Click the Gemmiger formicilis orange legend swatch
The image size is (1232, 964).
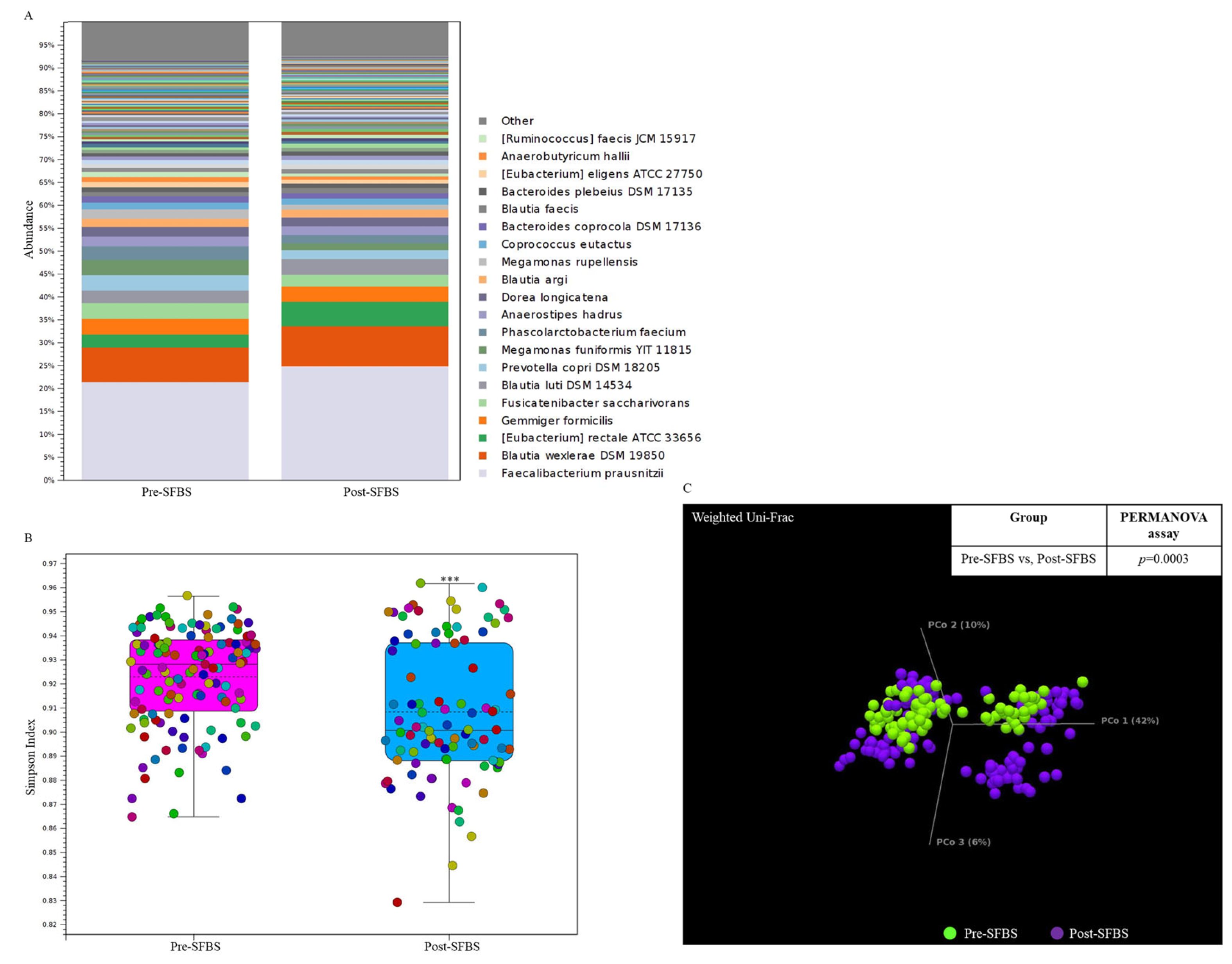point(482,421)
